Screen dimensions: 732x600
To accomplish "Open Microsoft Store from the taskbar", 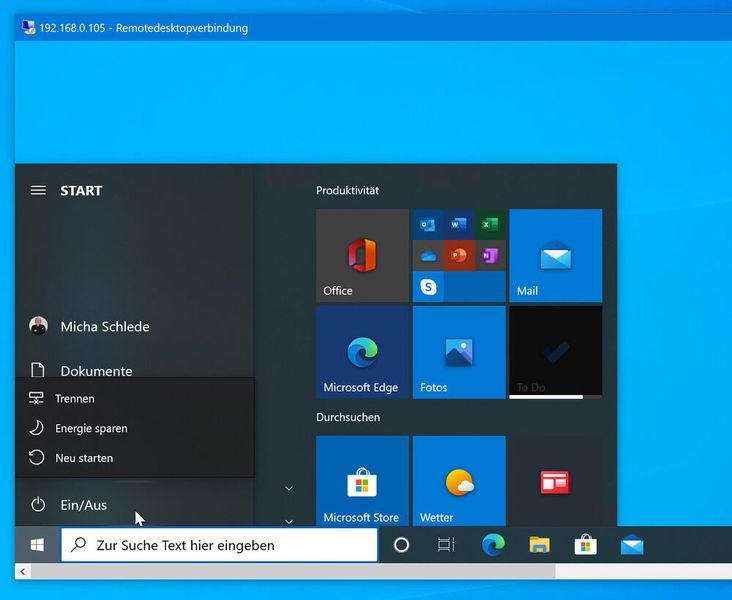I will (x=585, y=544).
